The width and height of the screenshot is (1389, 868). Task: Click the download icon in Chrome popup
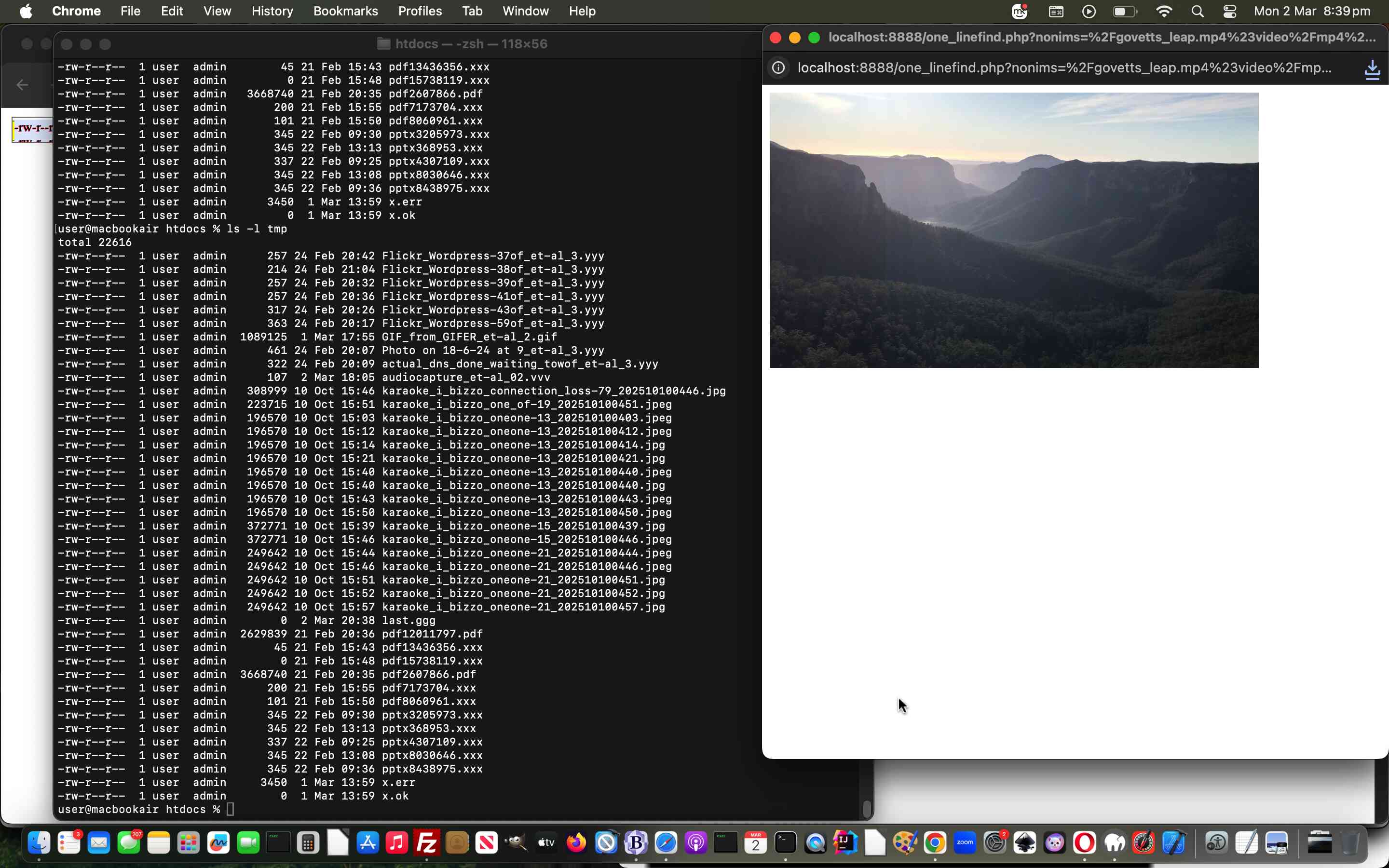1372,69
